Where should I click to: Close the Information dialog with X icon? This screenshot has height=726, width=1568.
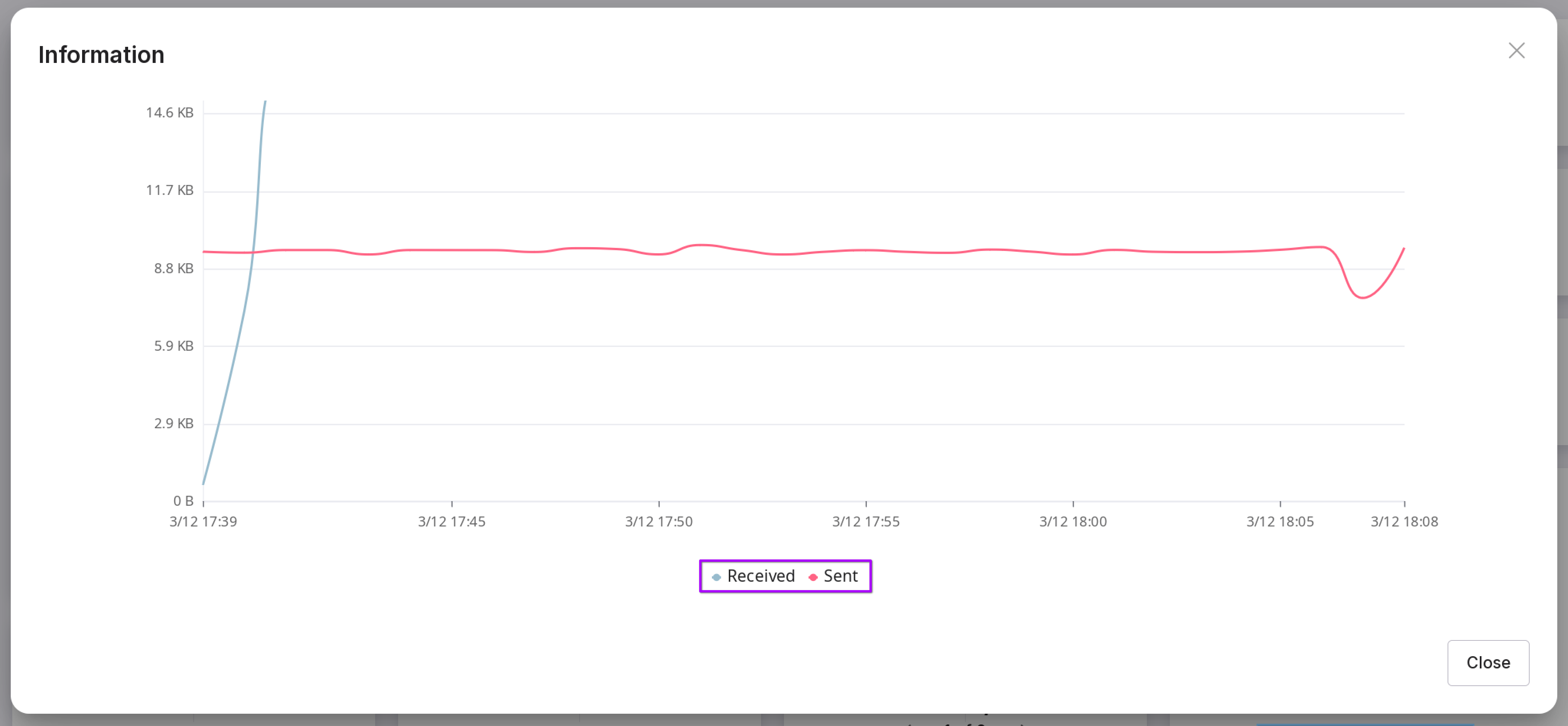point(1516,51)
